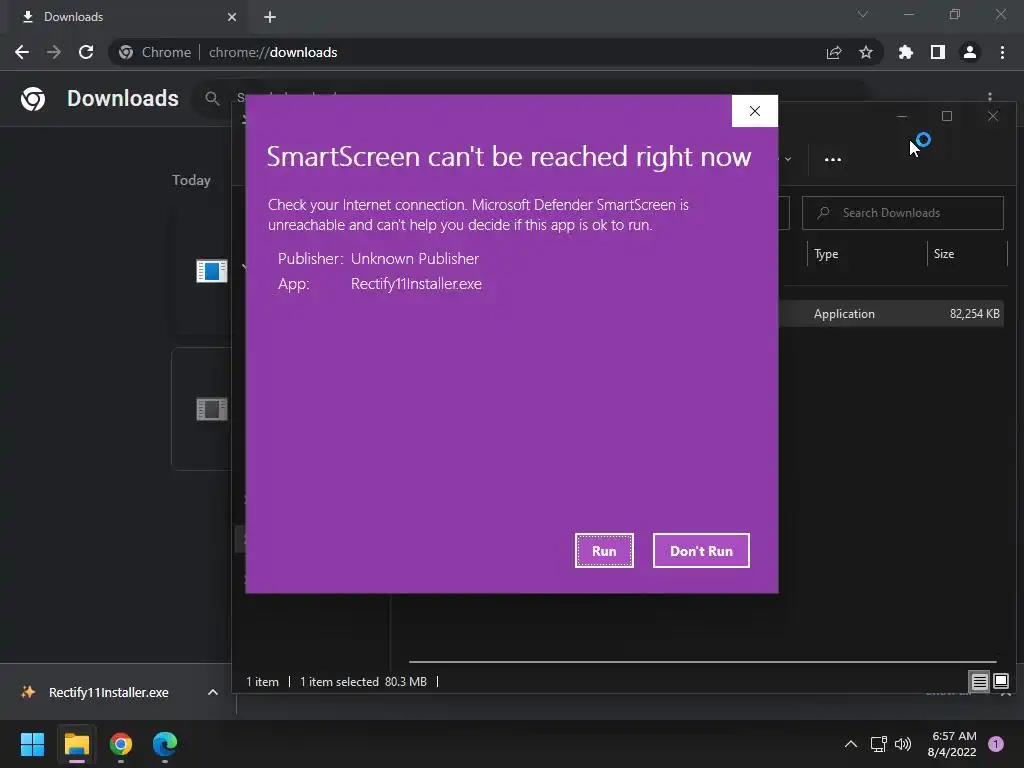The width and height of the screenshot is (1024, 768).
Task: Open a new Chrome tab
Action: tap(270, 17)
